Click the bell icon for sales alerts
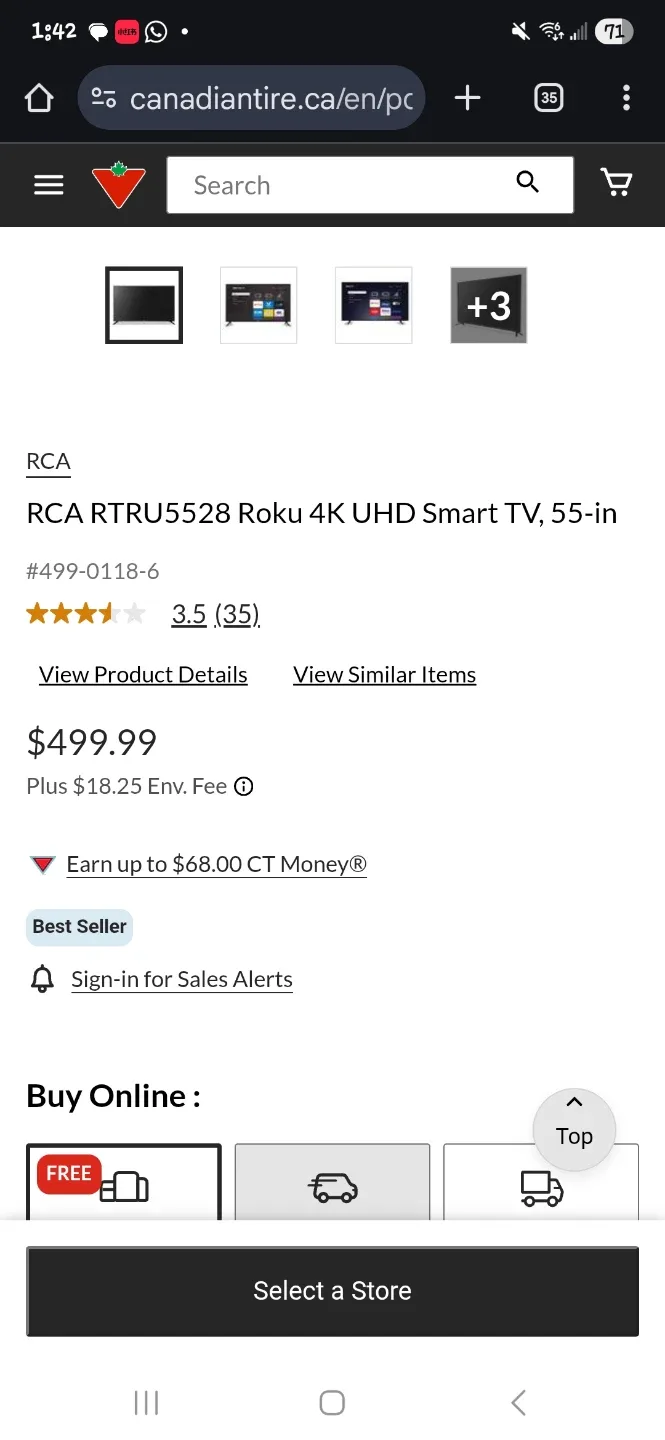The height and width of the screenshot is (1440, 665). [x=42, y=979]
